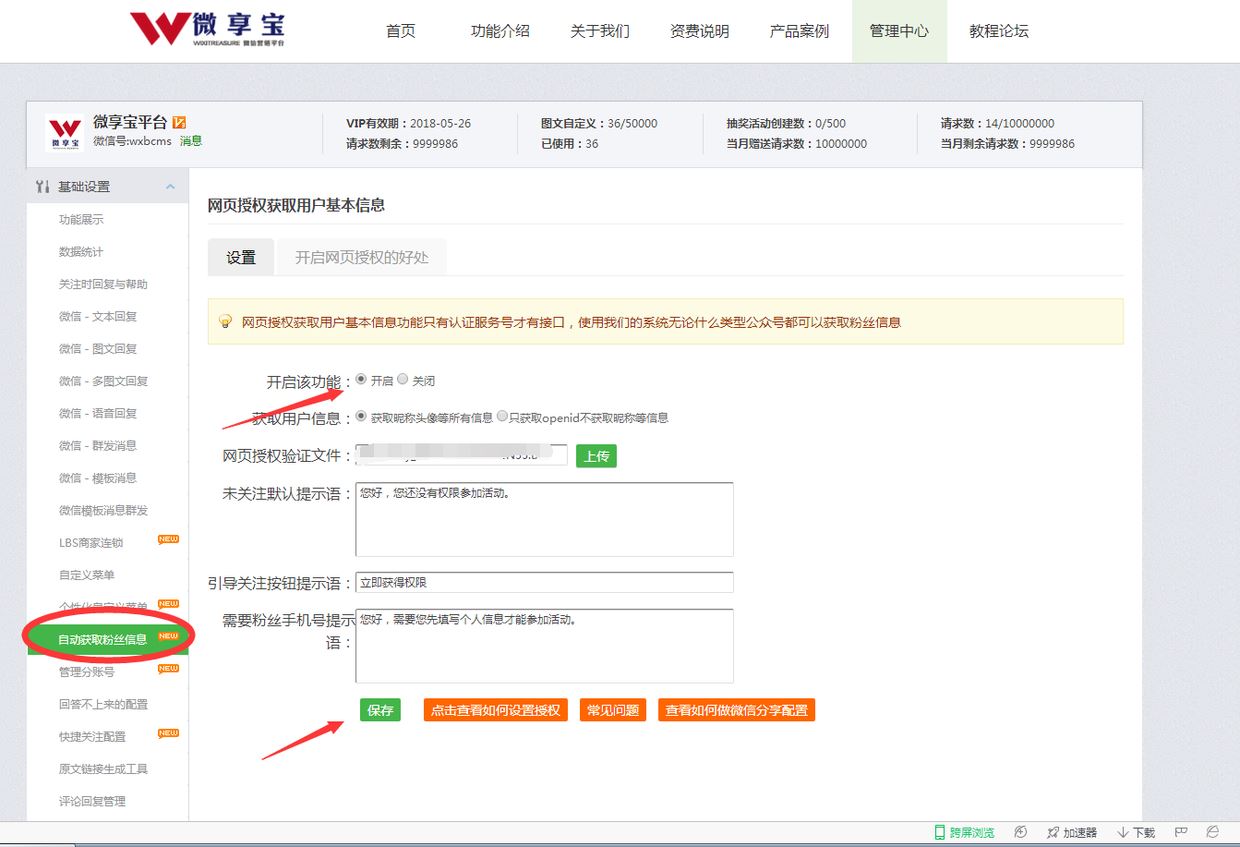The image size is (1240, 847).
Task: Open 关于我们 in top navigation
Action: coord(600,31)
